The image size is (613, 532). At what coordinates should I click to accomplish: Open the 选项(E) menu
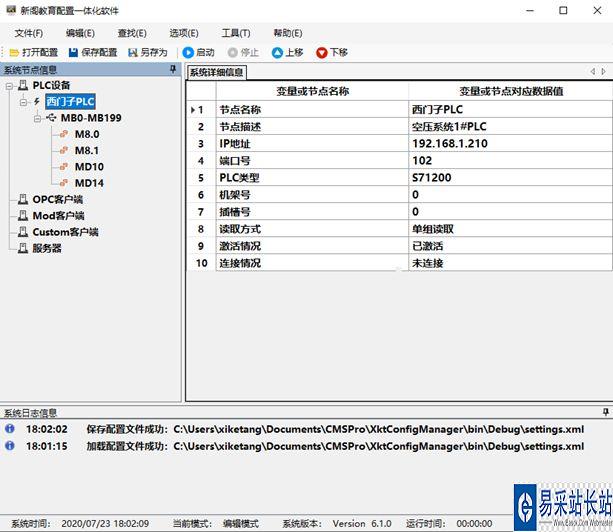click(183, 33)
